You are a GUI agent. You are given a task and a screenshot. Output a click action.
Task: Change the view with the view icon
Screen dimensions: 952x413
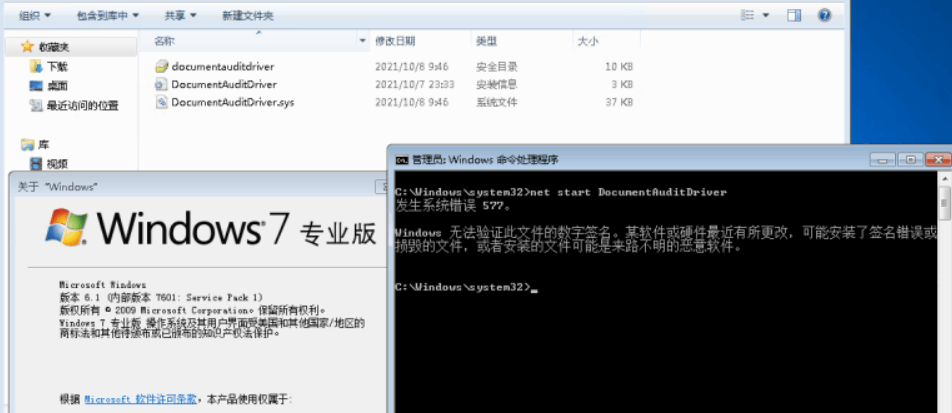point(749,15)
